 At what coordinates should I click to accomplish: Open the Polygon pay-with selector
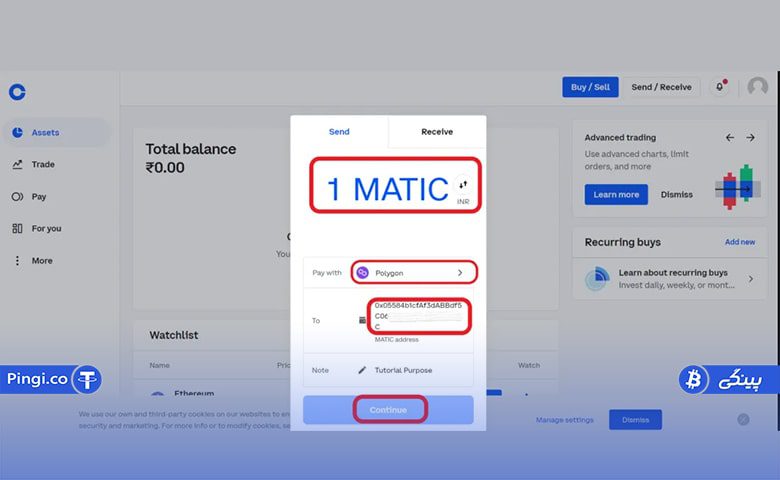click(x=414, y=273)
